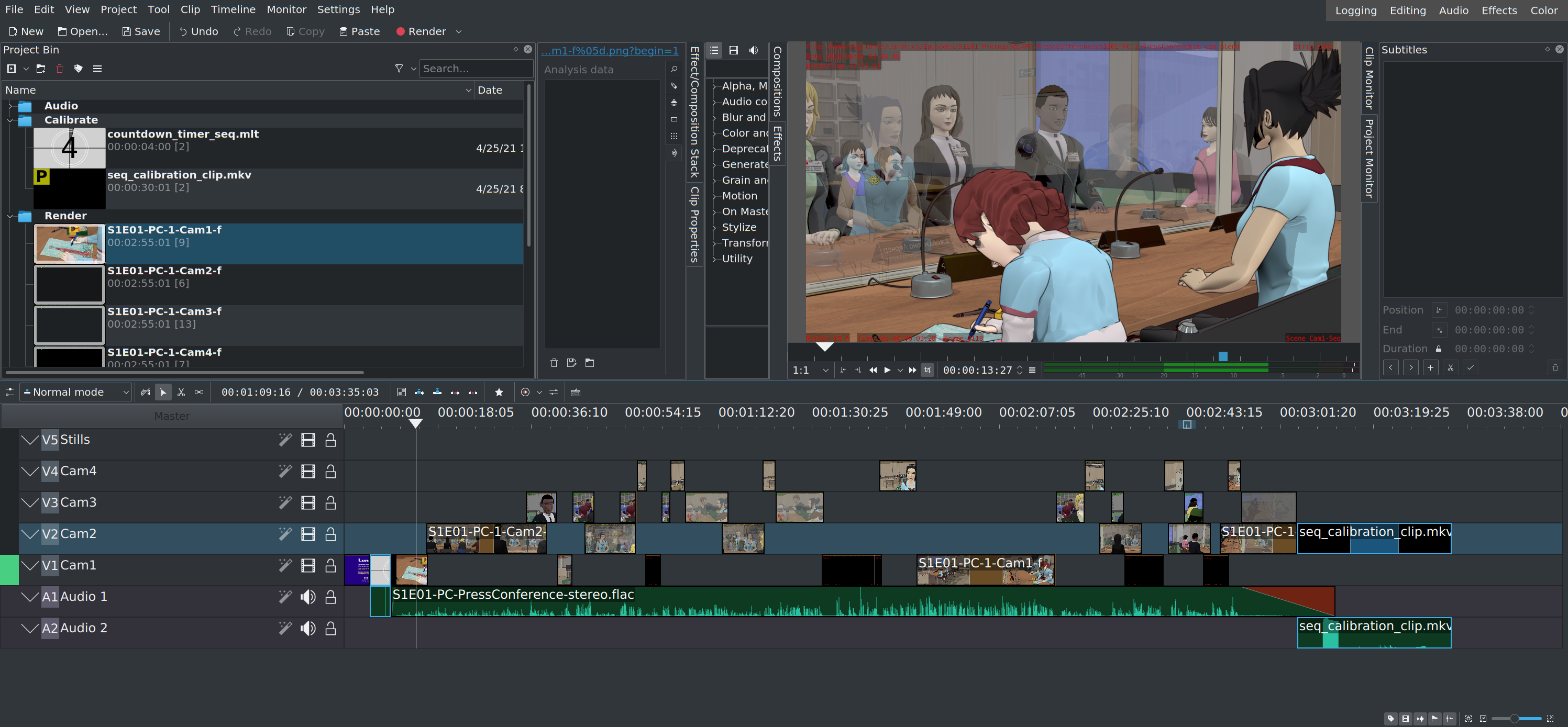1568x727 pixels.
Task: Click the Render button
Action: point(421,31)
